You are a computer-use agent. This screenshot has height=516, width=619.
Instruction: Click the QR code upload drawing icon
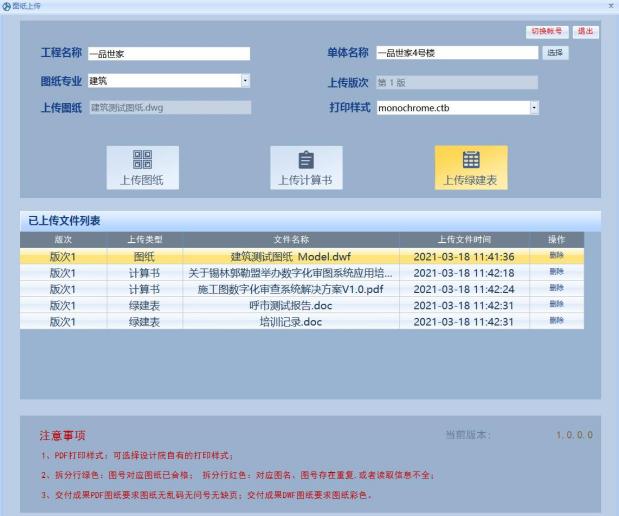point(143,160)
